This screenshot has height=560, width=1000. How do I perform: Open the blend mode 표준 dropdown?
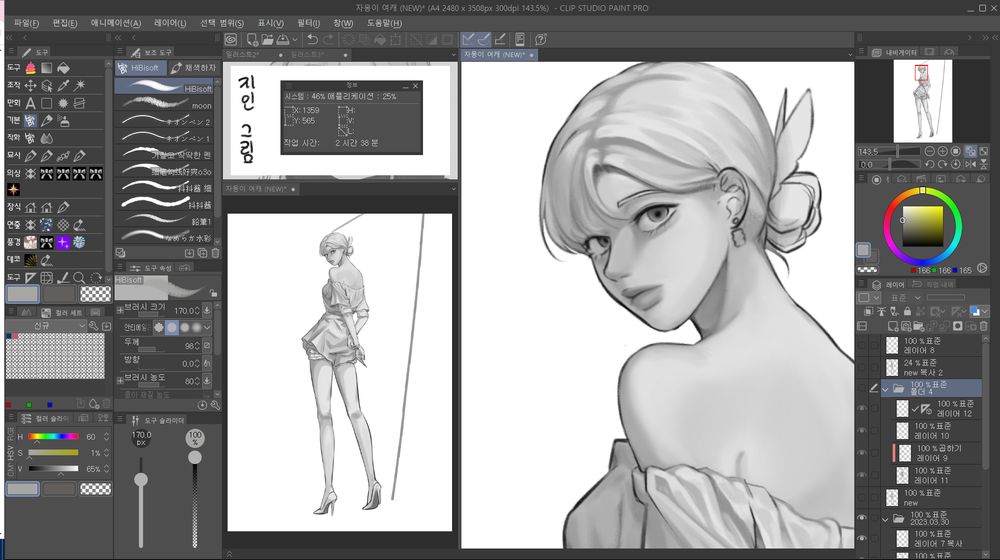pyautogui.click(x=906, y=298)
